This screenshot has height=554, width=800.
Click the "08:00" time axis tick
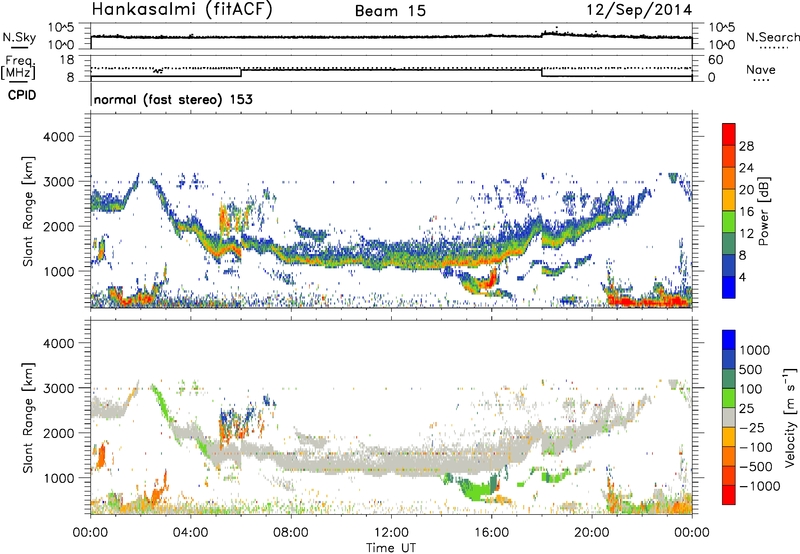coord(291,533)
